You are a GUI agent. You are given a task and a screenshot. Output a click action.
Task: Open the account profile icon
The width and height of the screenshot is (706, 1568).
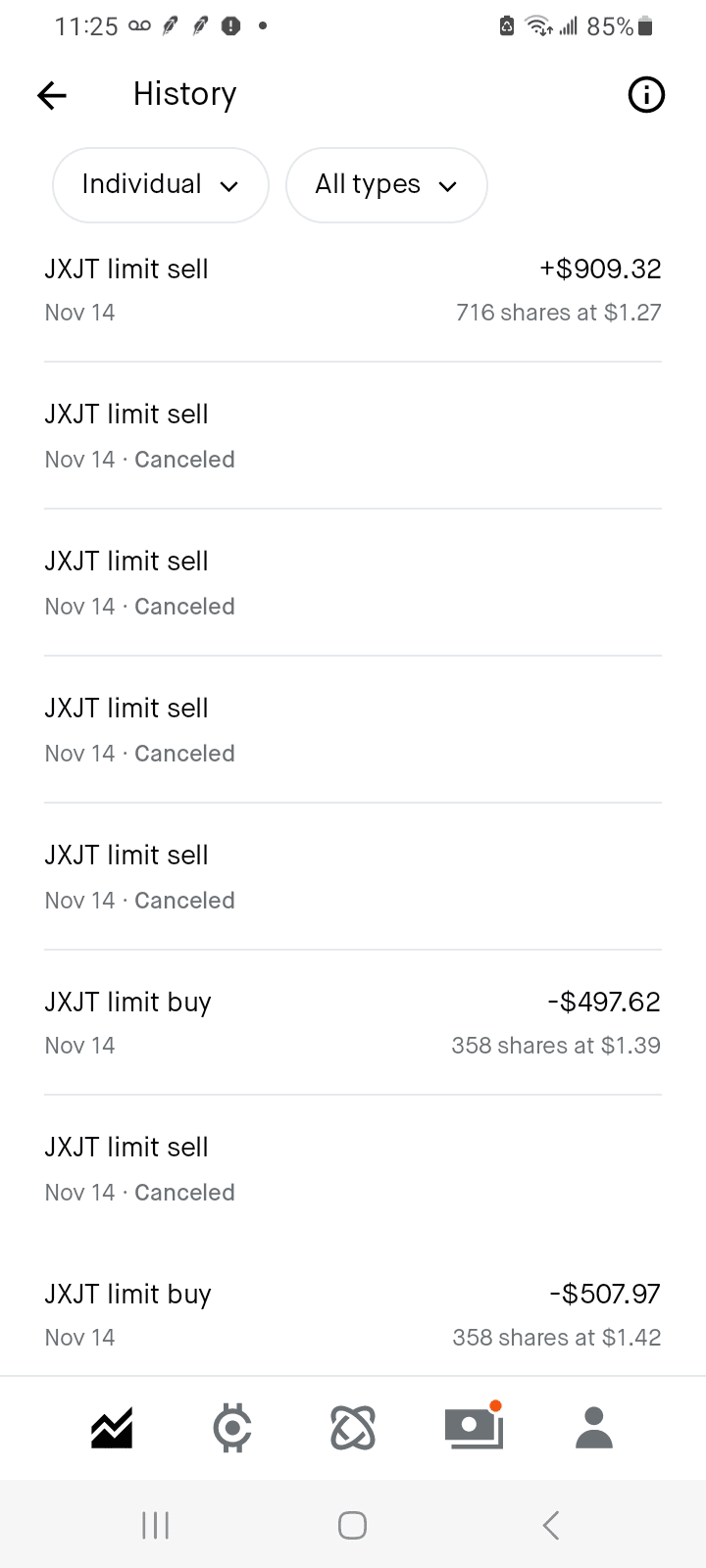click(594, 1428)
